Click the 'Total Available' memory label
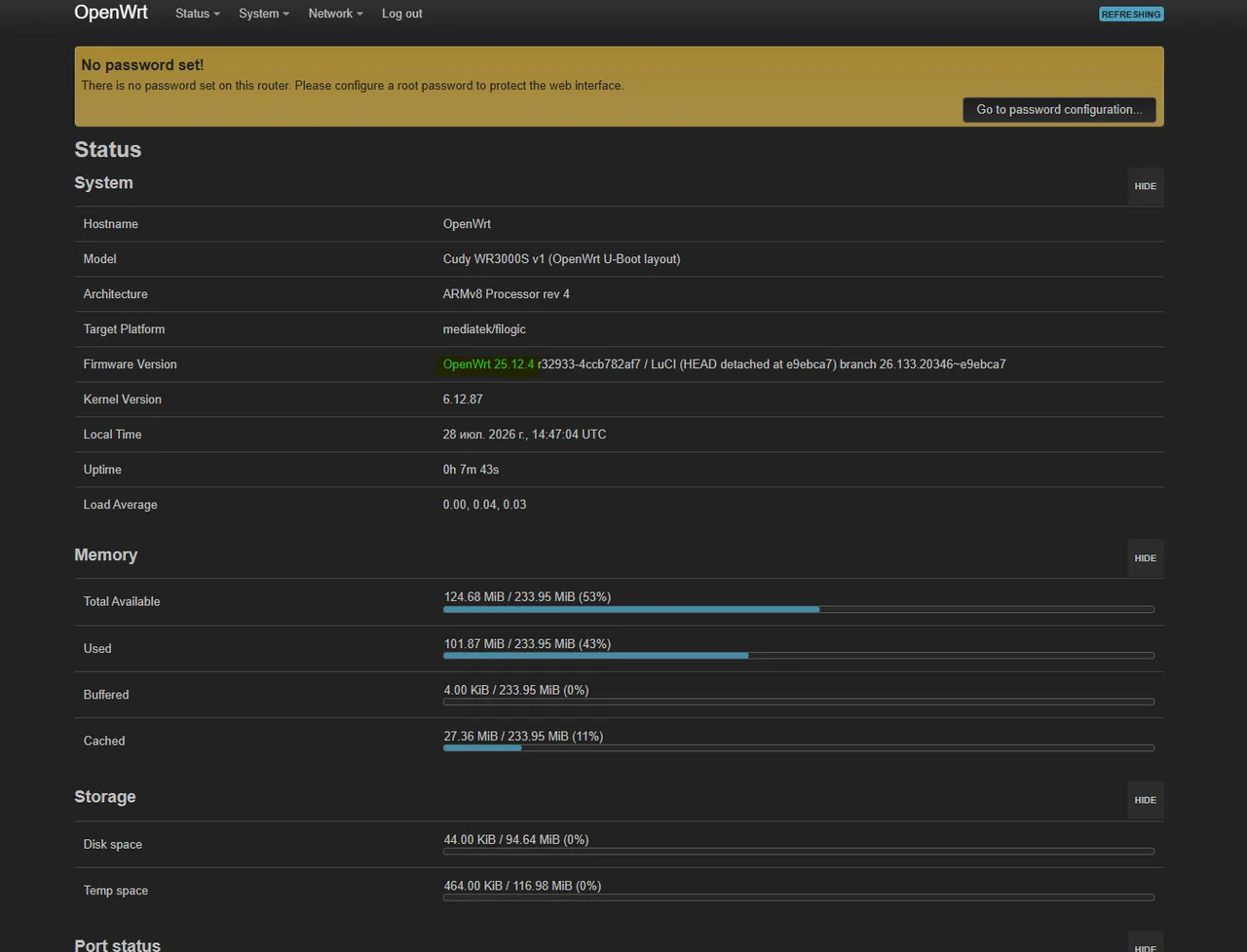Image resolution: width=1247 pixels, height=952 pixels. (x=122, y=601)
